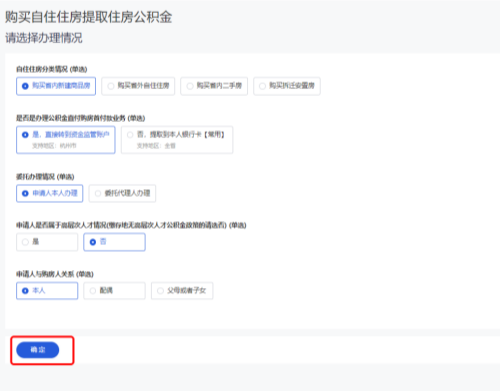Select 否 for high-level talent question
The height and width of the screenshot is (391, 500).
pos(114,242)
